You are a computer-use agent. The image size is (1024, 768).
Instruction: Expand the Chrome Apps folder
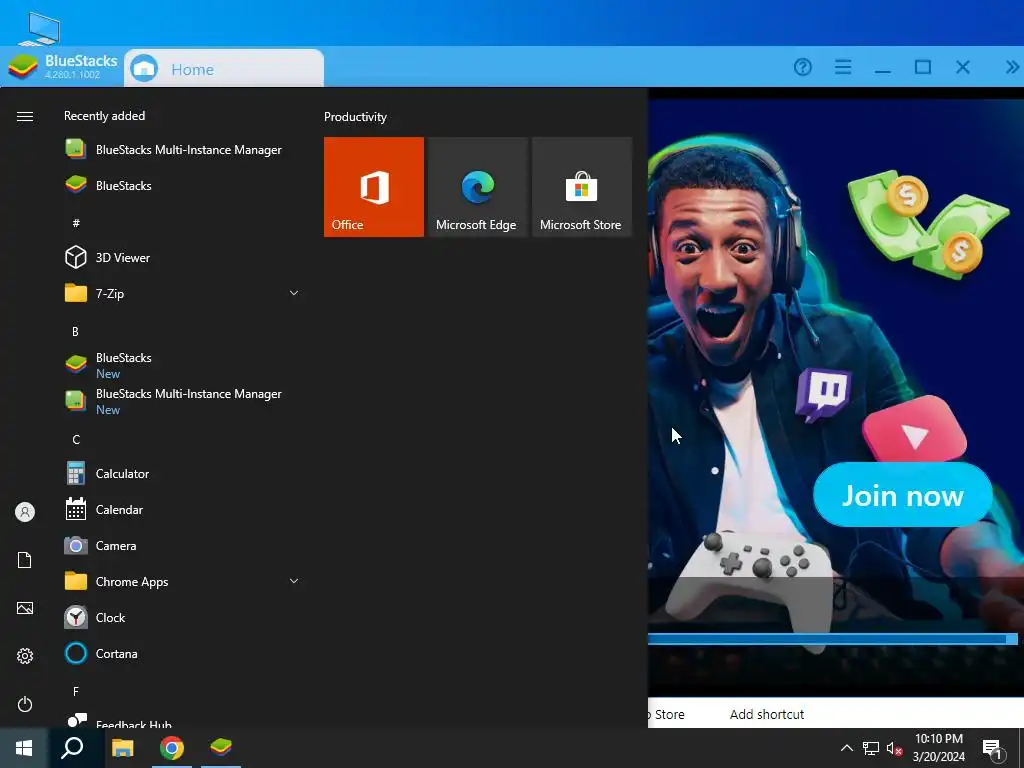[x=182, y=581]
